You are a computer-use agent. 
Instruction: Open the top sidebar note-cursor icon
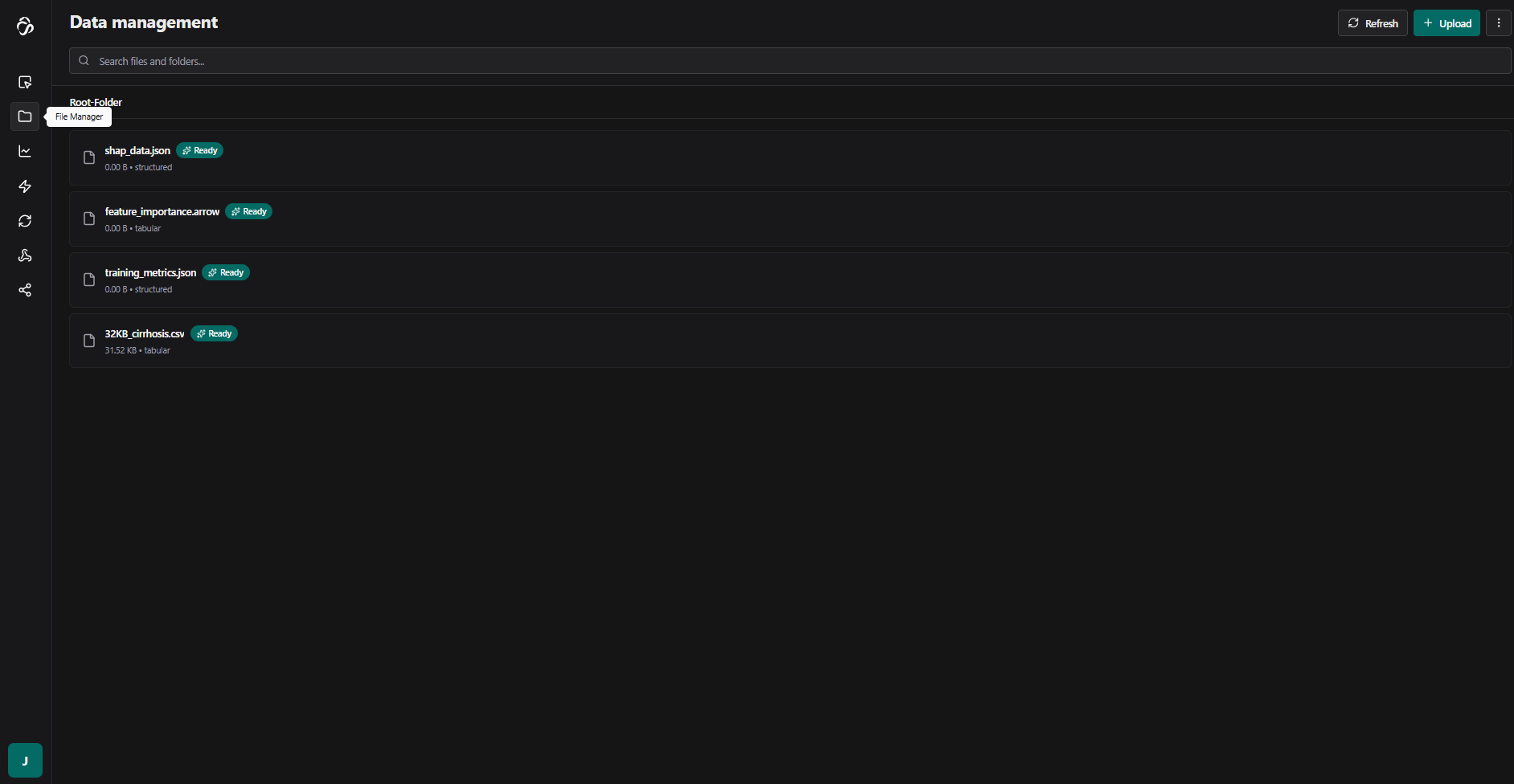click(x=25, y=82)
